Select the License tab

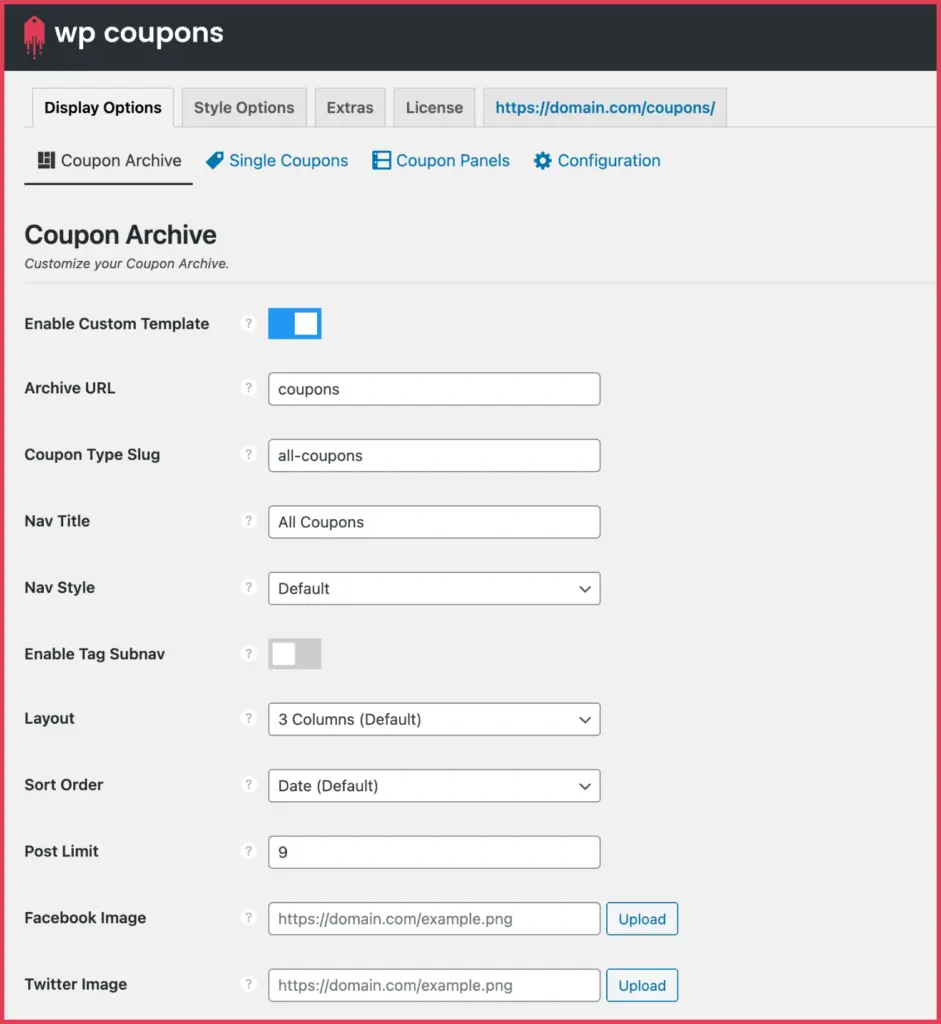click(433, 107)
